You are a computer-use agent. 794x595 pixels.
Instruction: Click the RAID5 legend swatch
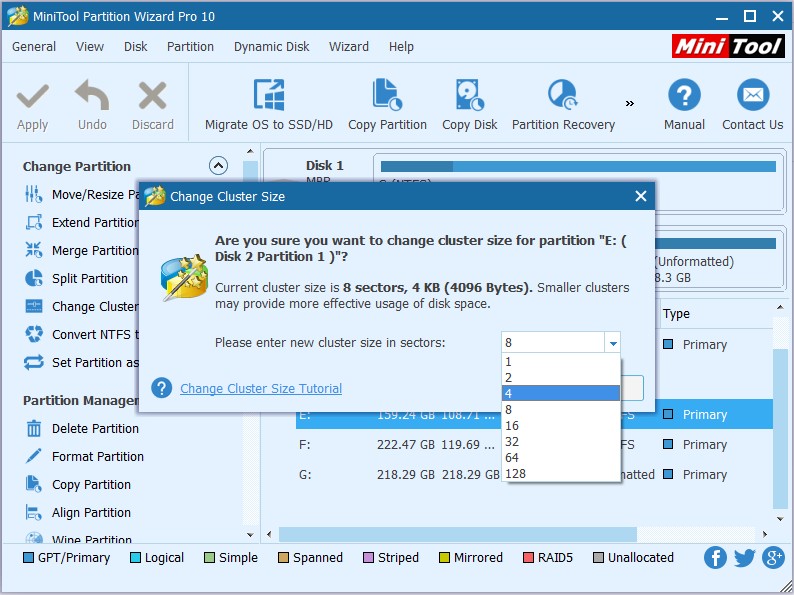(x=528, y=558)
